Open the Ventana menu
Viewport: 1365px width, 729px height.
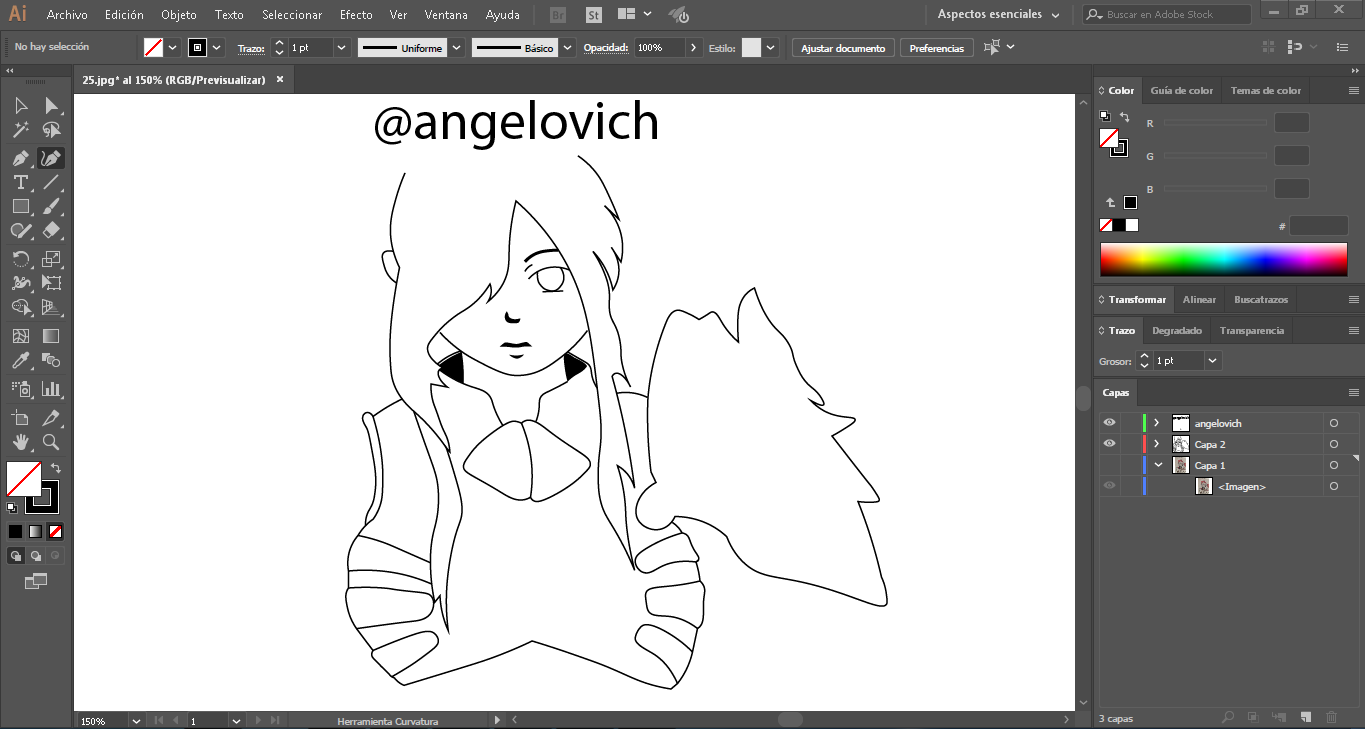coord(446,15)
